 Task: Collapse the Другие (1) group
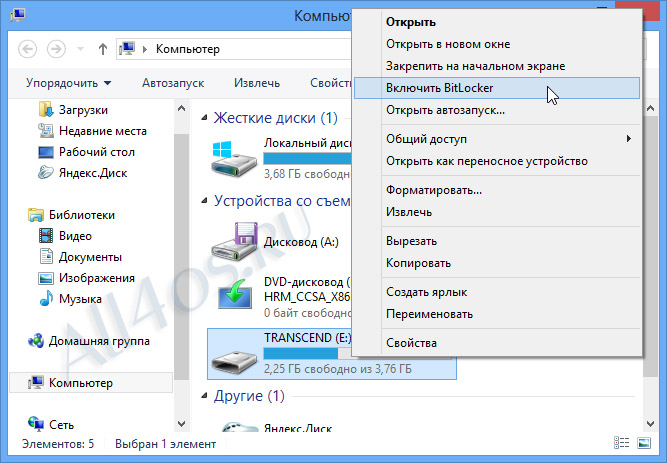(205, 396)
